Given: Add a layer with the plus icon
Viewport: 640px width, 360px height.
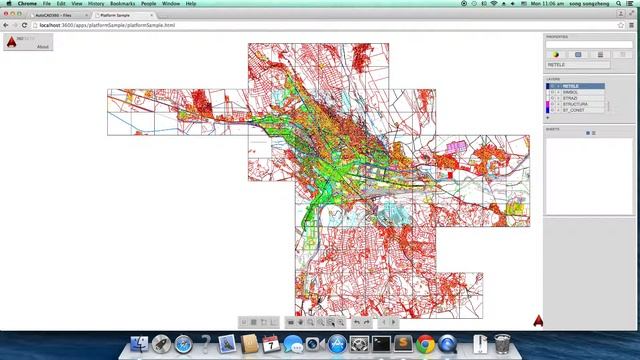Looking at the screenshot, I should tap(548, 118).
